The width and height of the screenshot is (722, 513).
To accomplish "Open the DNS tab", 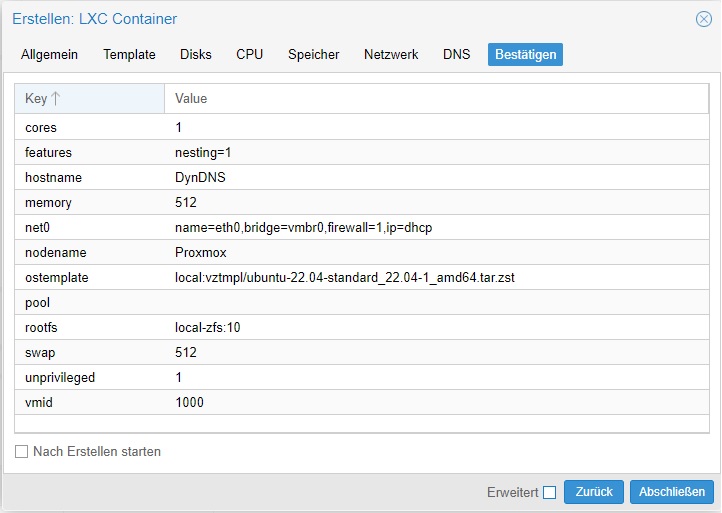I will point(456,54).
